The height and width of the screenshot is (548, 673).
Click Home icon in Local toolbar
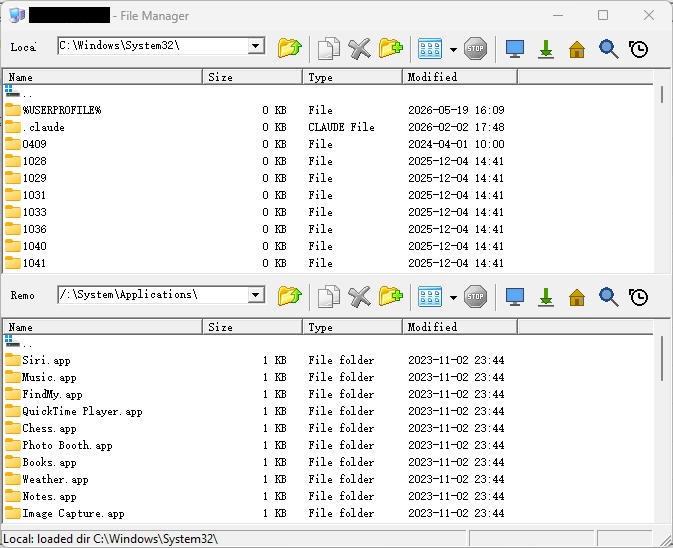tap(577, 49)
